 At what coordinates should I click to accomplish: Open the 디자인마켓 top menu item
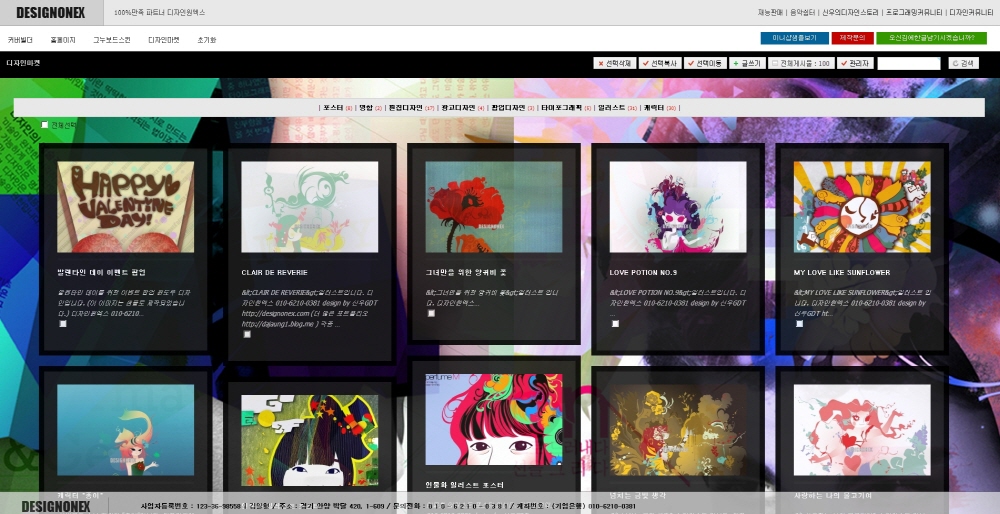[x=164, y=40]
